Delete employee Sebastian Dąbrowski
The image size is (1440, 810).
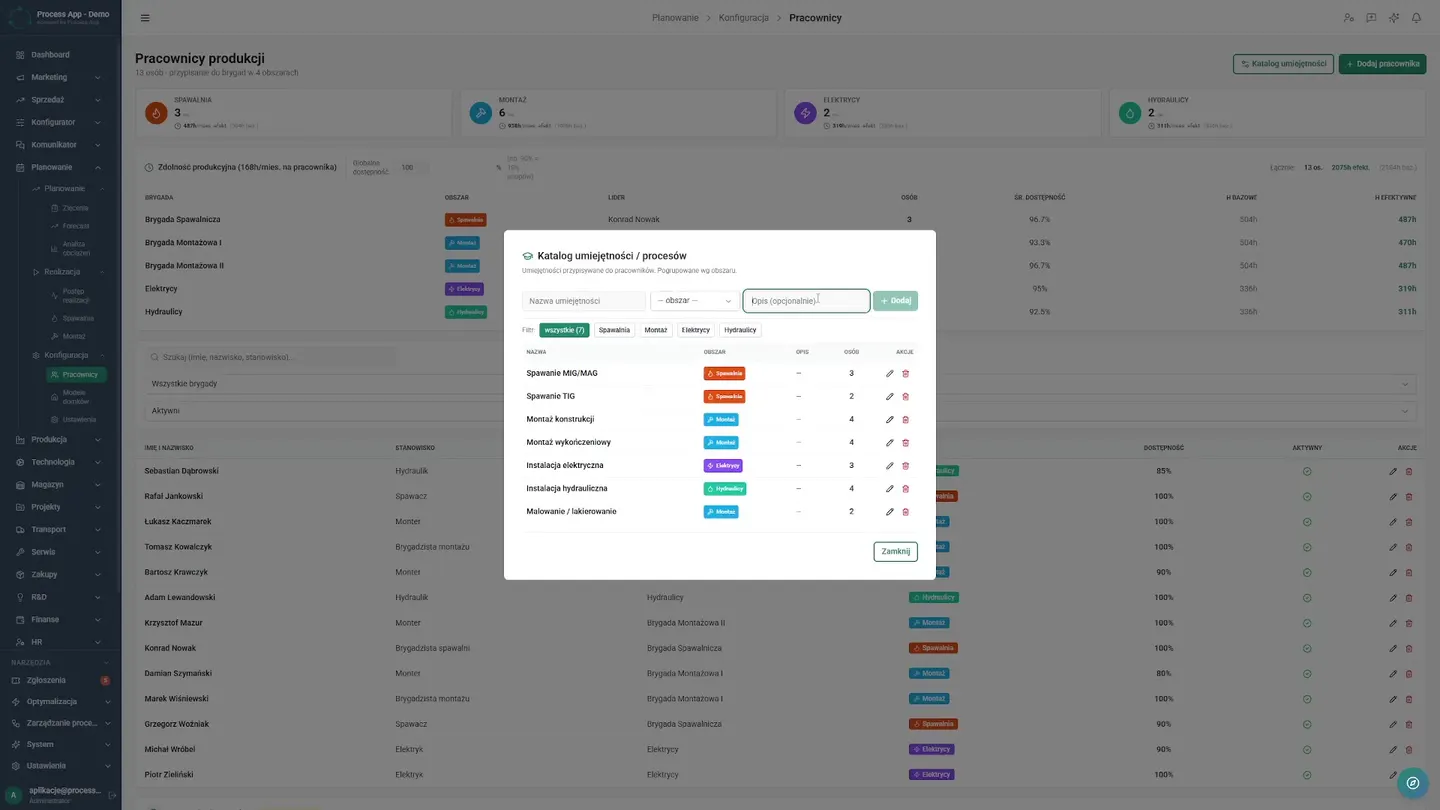(x=1409, y=471)
